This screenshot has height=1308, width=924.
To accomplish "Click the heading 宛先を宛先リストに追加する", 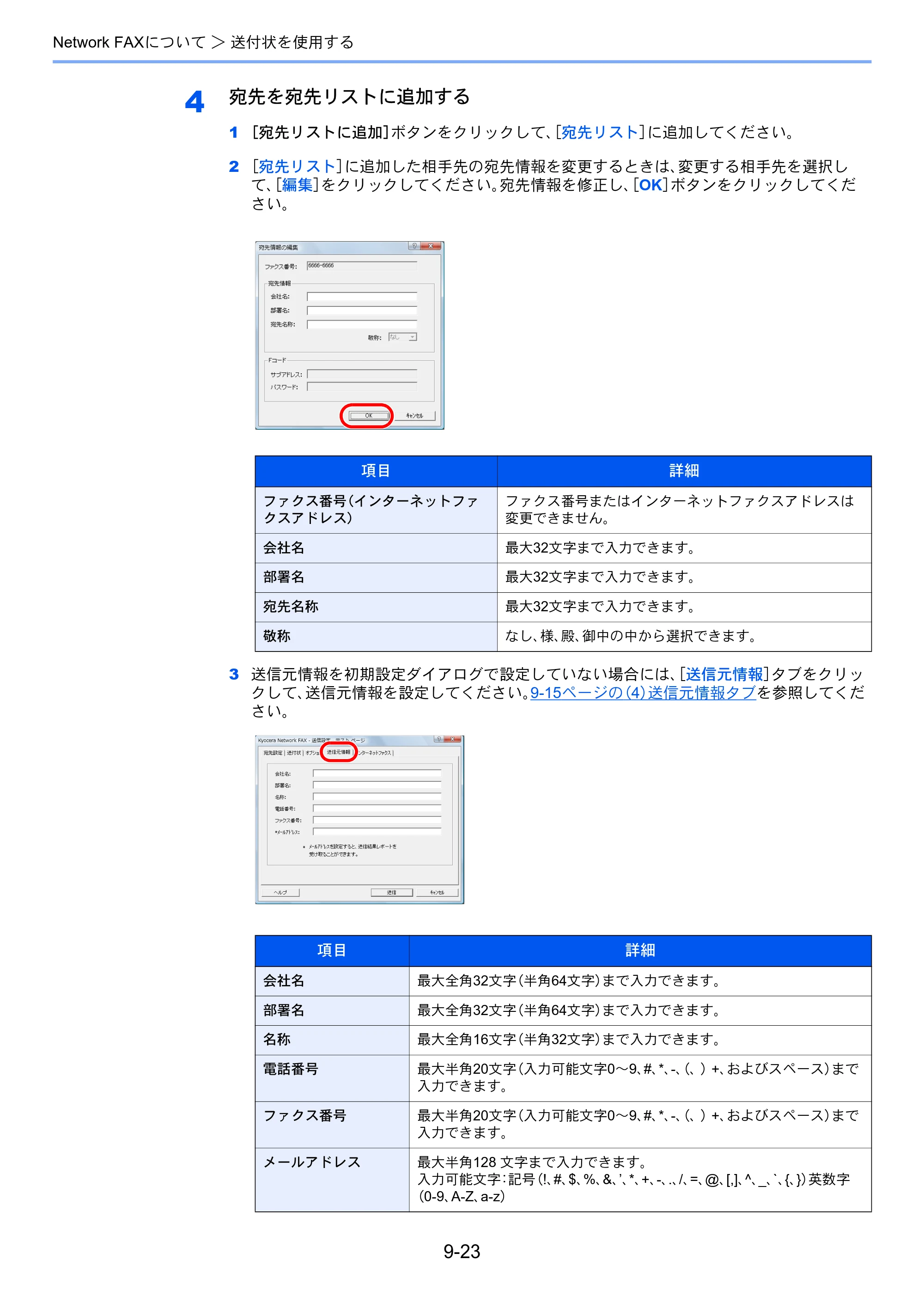I will pyautogui.click(x=349, y=97).
